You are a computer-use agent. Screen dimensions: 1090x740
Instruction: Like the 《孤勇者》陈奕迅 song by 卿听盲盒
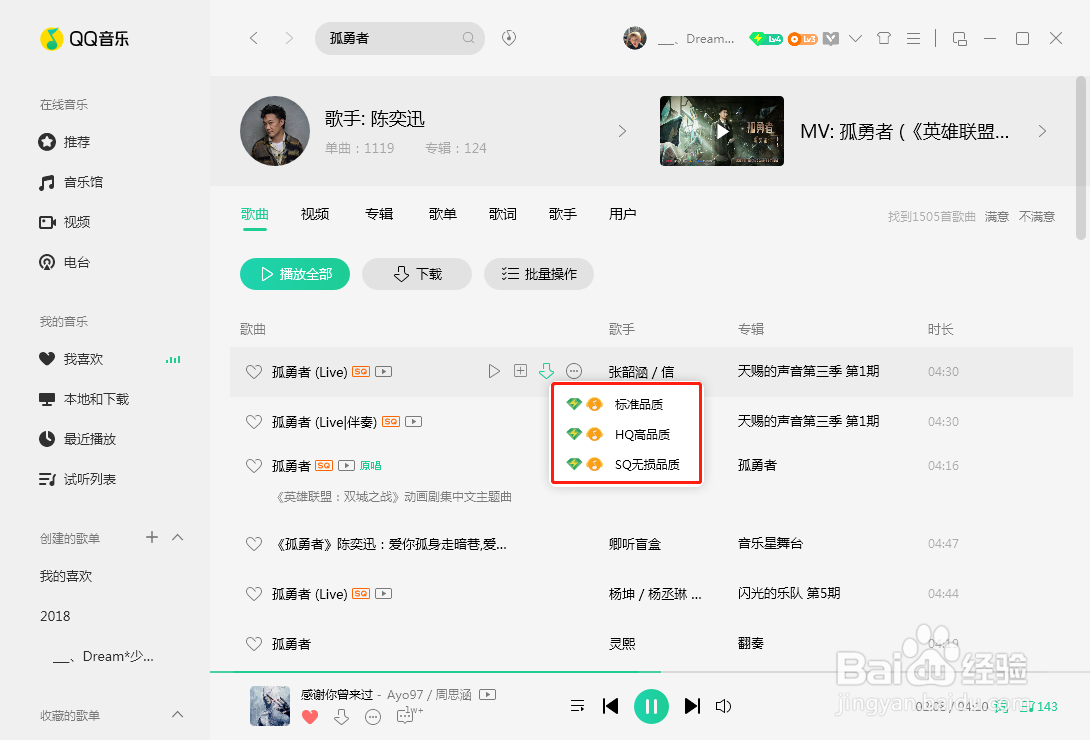pos(254,544)
